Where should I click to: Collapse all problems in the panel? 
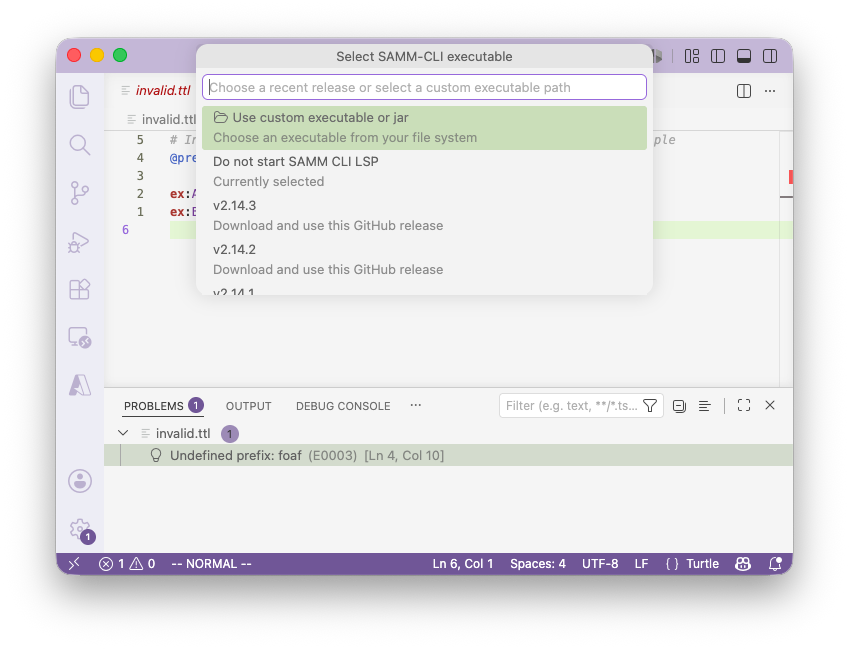pos(680,406)
